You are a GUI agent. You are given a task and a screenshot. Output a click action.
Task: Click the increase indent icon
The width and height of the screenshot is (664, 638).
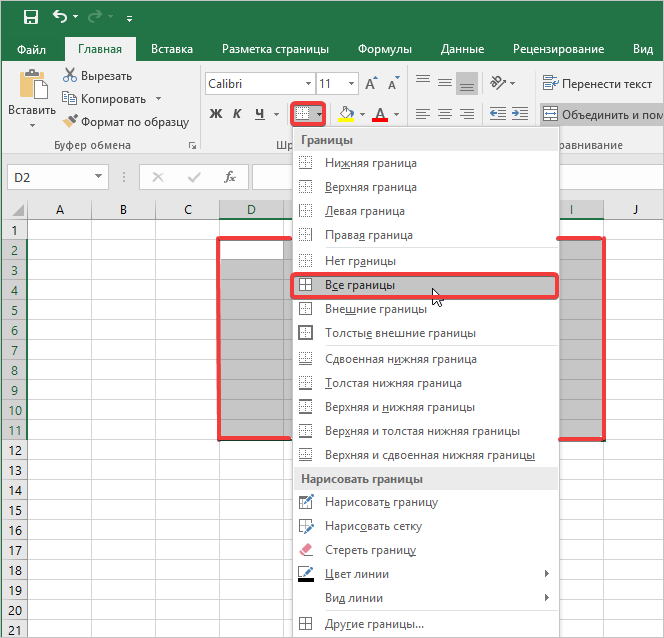520,114
